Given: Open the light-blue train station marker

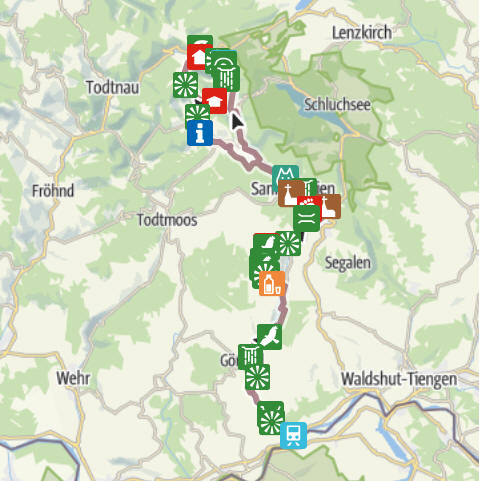Looking at the screenshot, I should pos(293,435).
